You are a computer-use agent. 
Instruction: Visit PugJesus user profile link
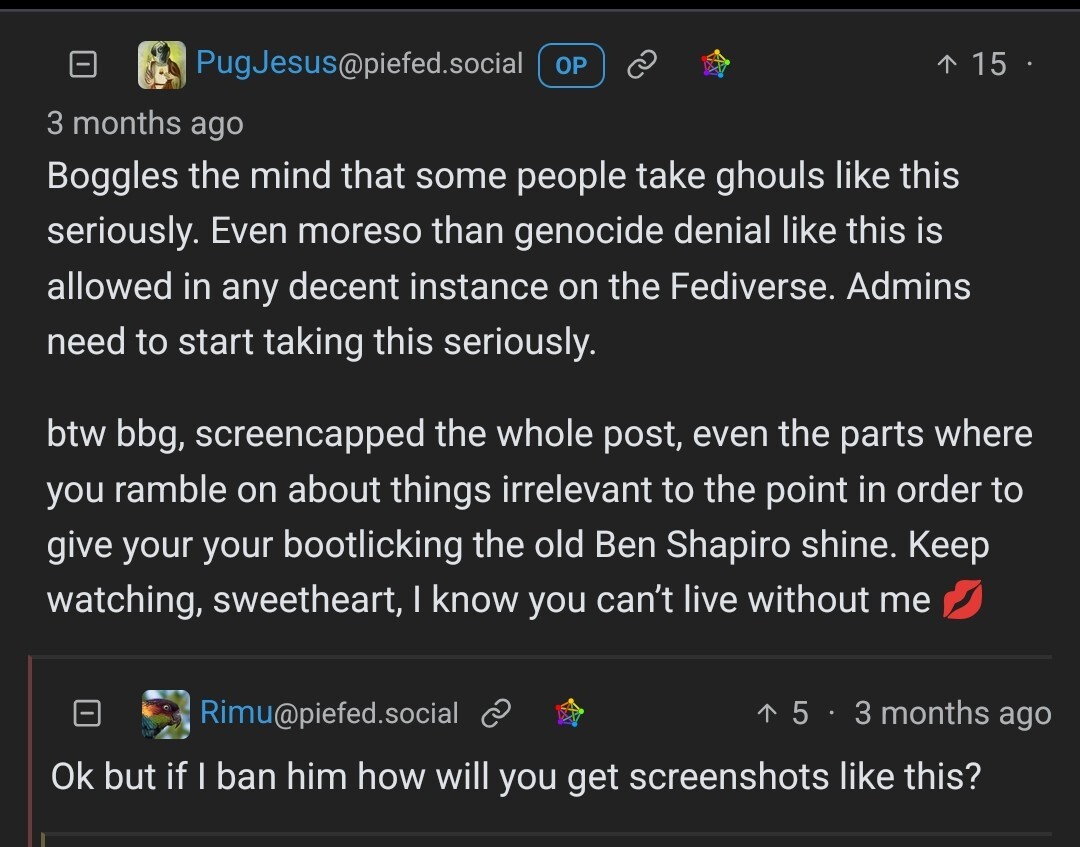(266, 63)
